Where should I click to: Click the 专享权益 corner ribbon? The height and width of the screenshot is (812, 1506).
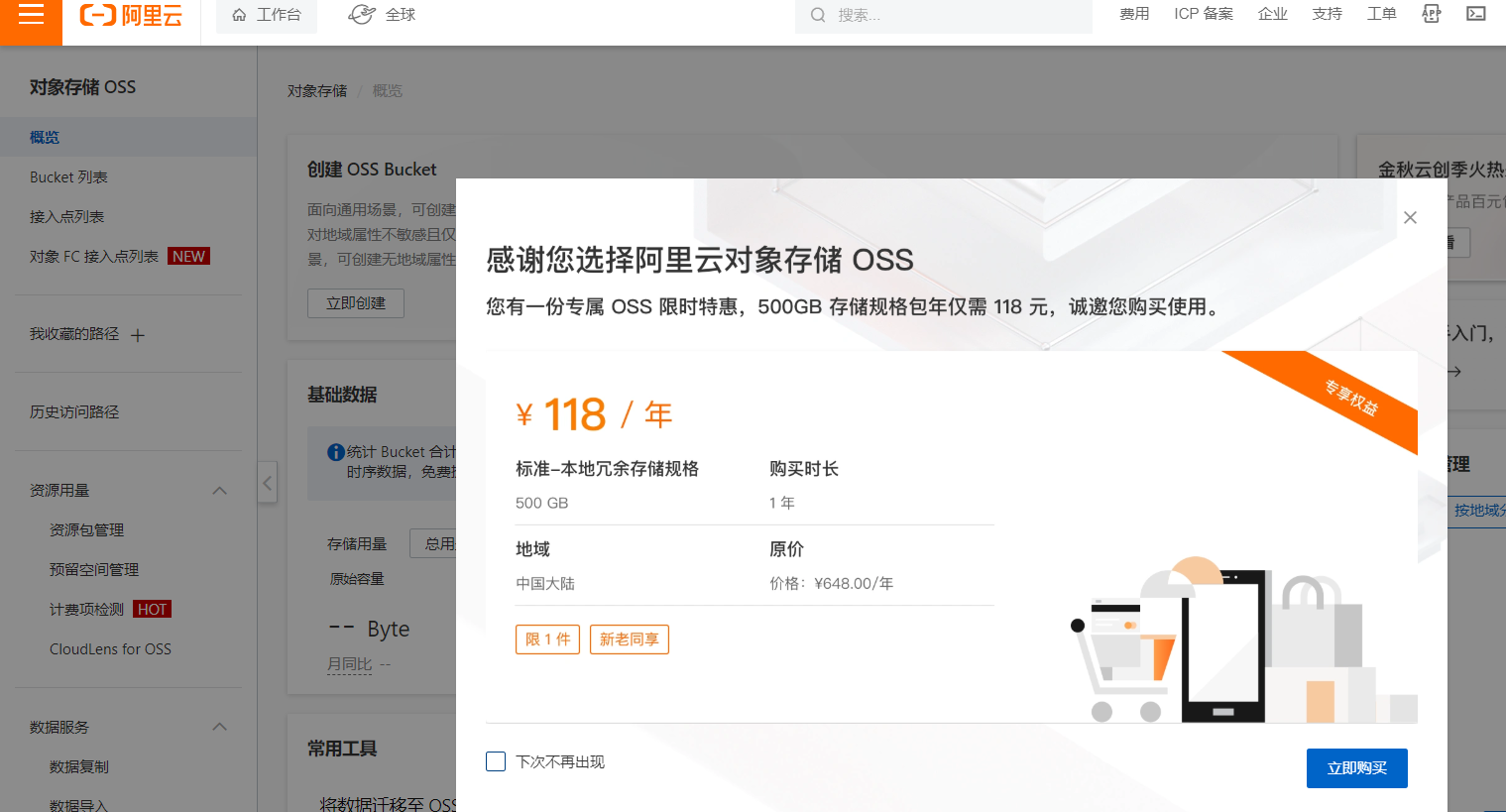tap(1351, 397)
